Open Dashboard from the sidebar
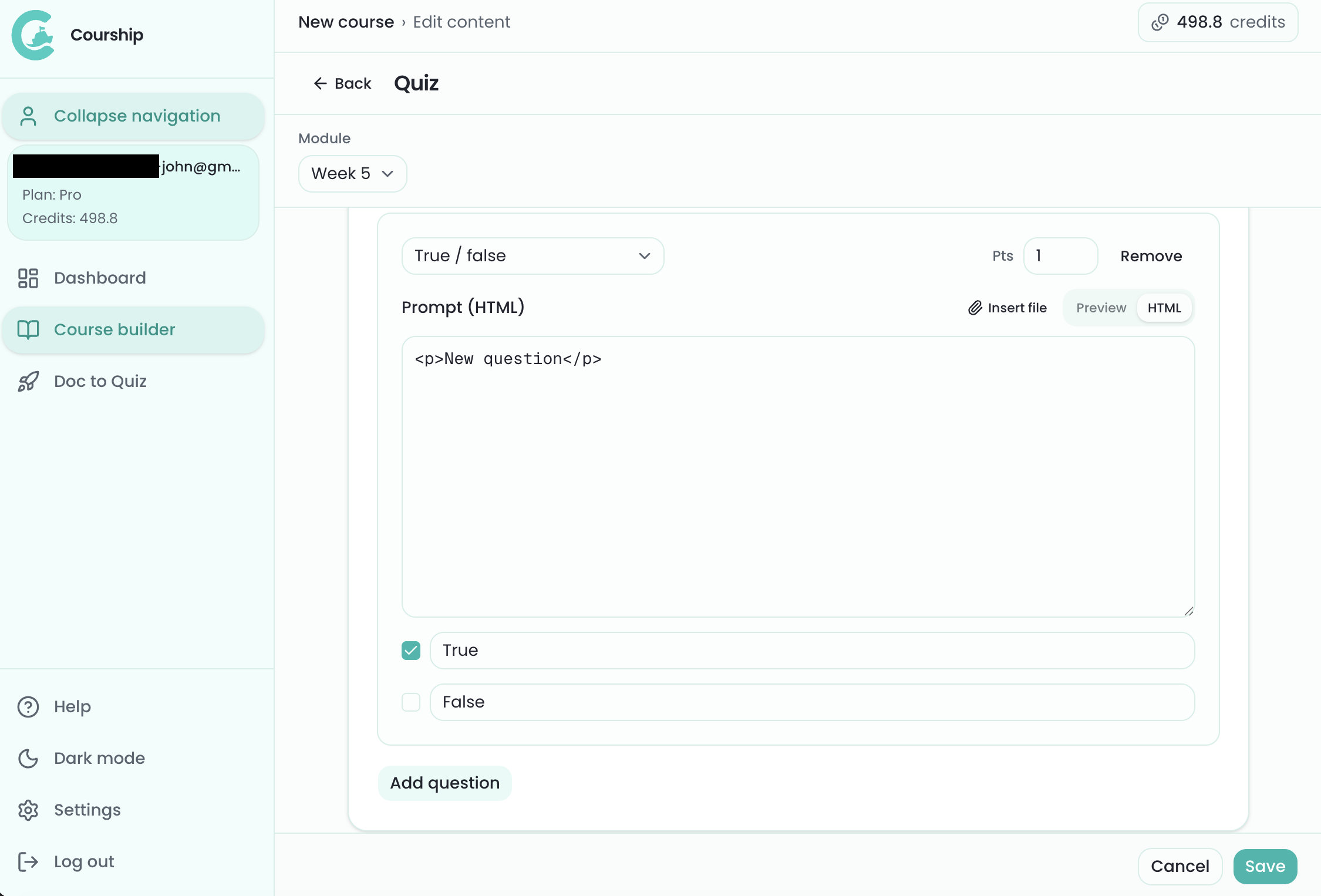 (x=133, y=278)
